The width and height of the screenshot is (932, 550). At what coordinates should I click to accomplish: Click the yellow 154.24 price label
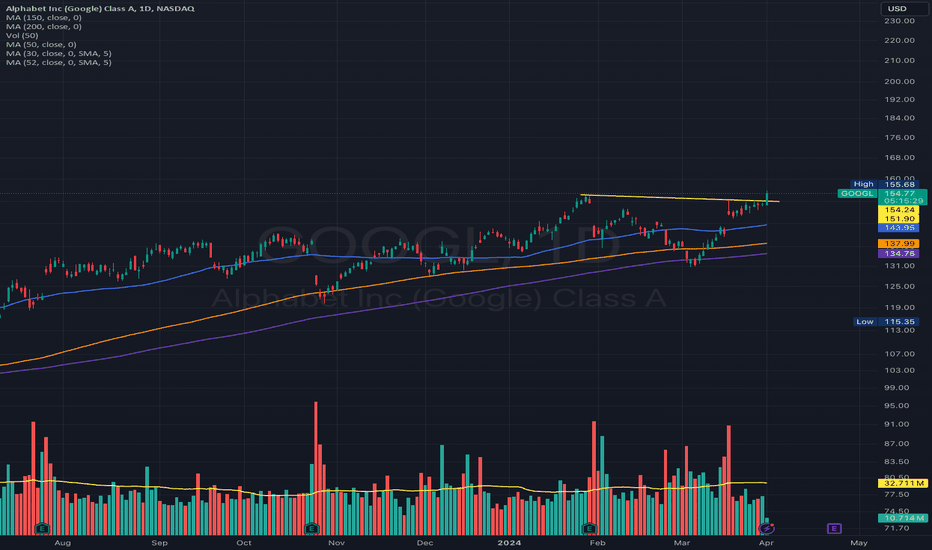[899, 210]
